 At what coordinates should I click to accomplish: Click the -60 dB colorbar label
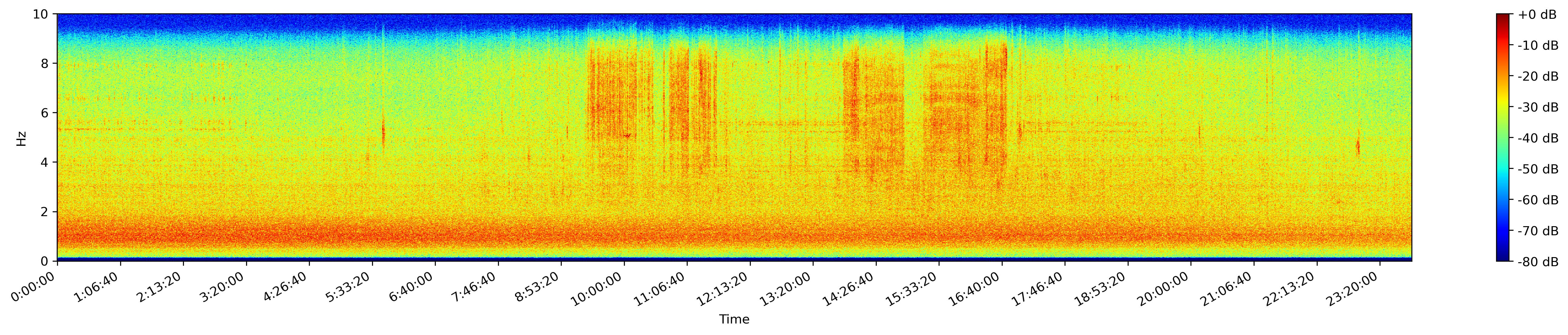point(1539,200)
